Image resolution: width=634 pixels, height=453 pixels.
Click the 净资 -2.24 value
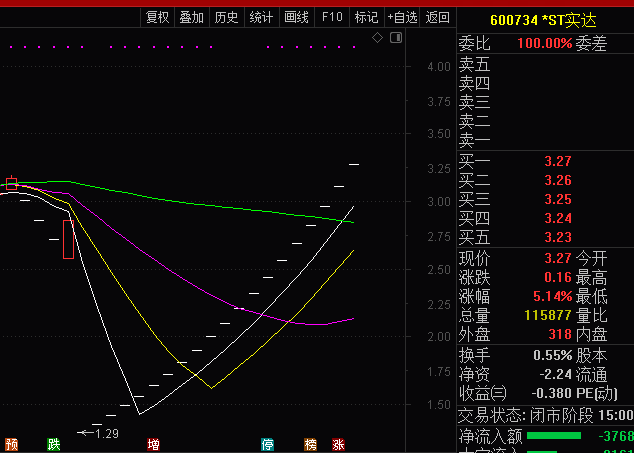coord(556,375)
